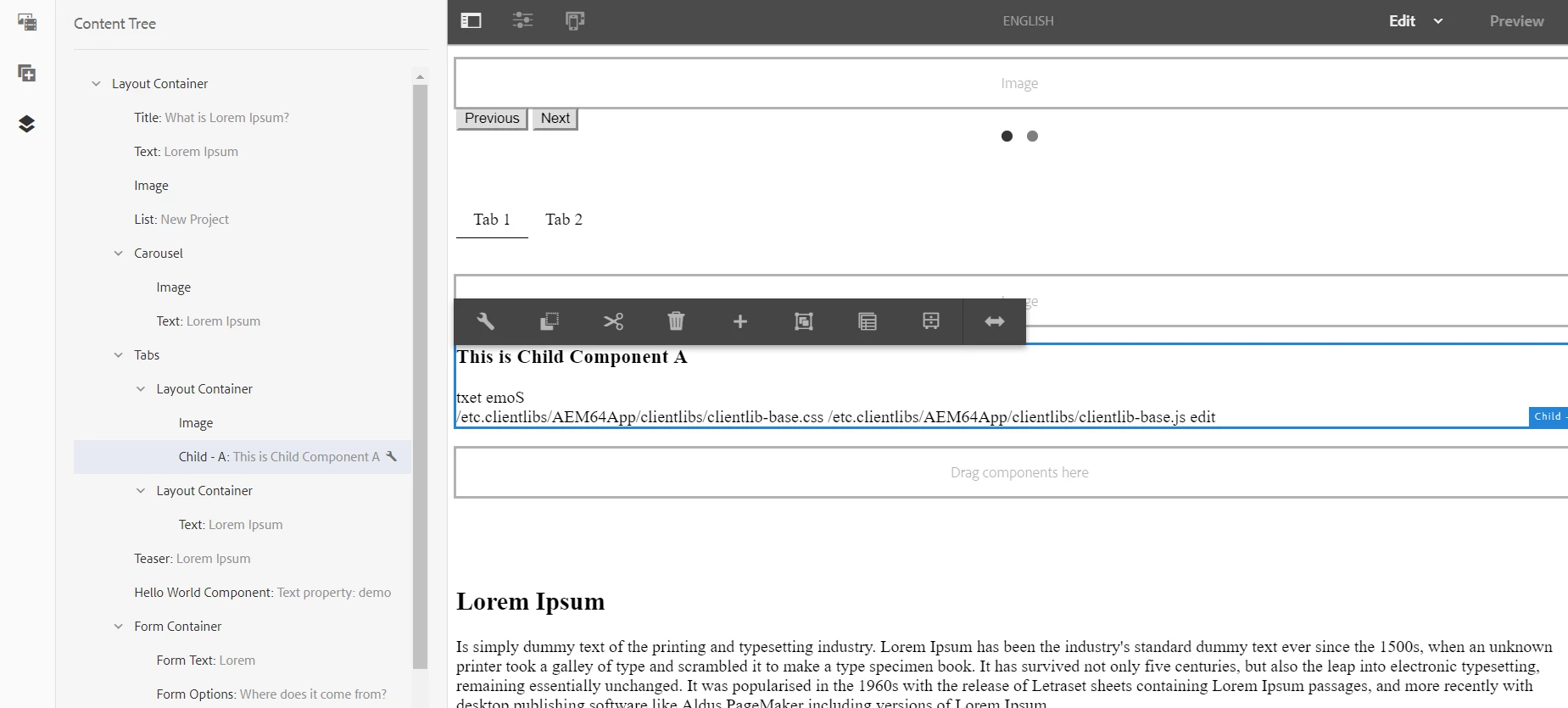Click the Group toolbar icon
Viewport: 1568px width, 708px height.
804,321
